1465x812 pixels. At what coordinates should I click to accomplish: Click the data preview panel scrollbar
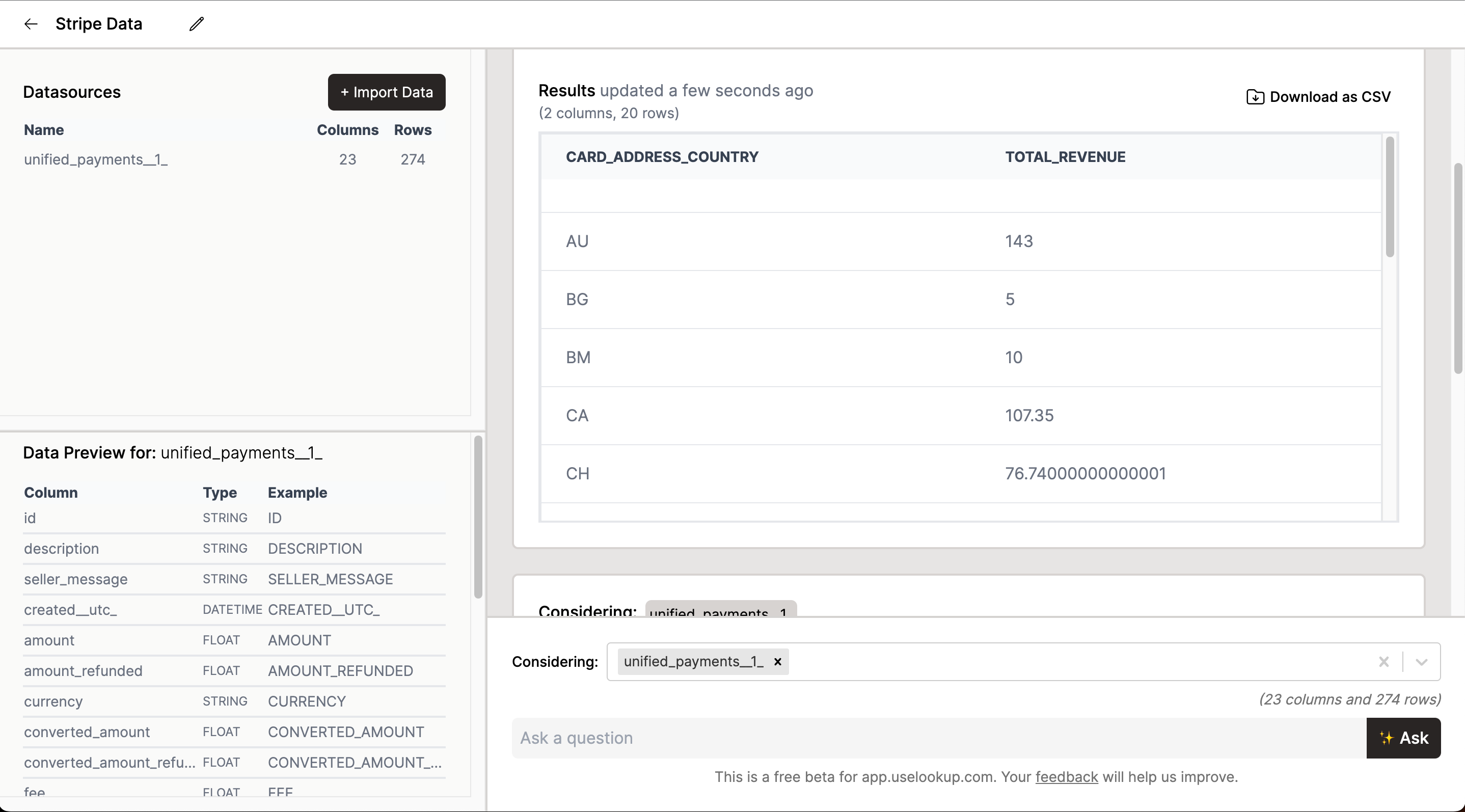click(x=478, y=517)
